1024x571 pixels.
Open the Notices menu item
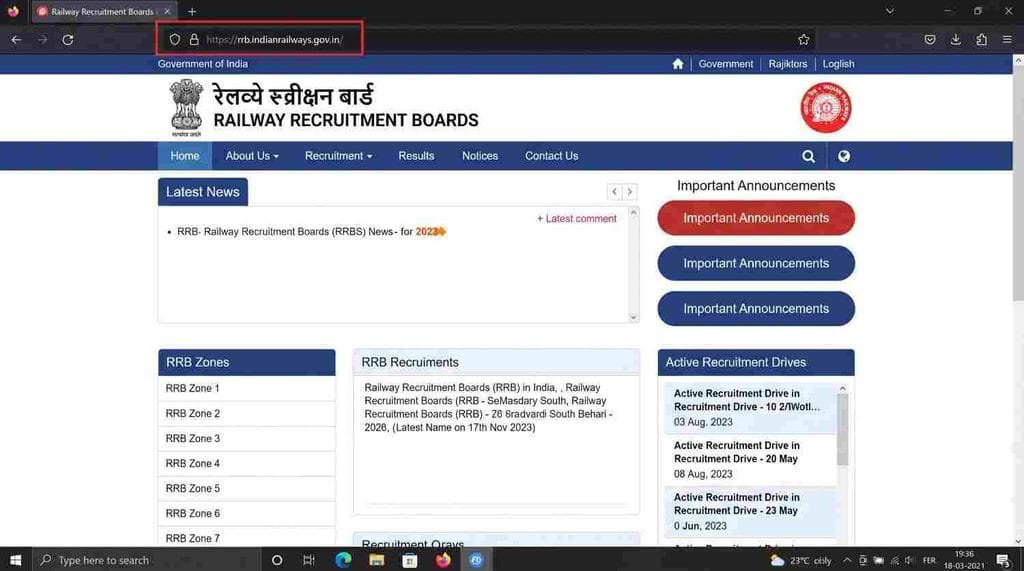480,156
